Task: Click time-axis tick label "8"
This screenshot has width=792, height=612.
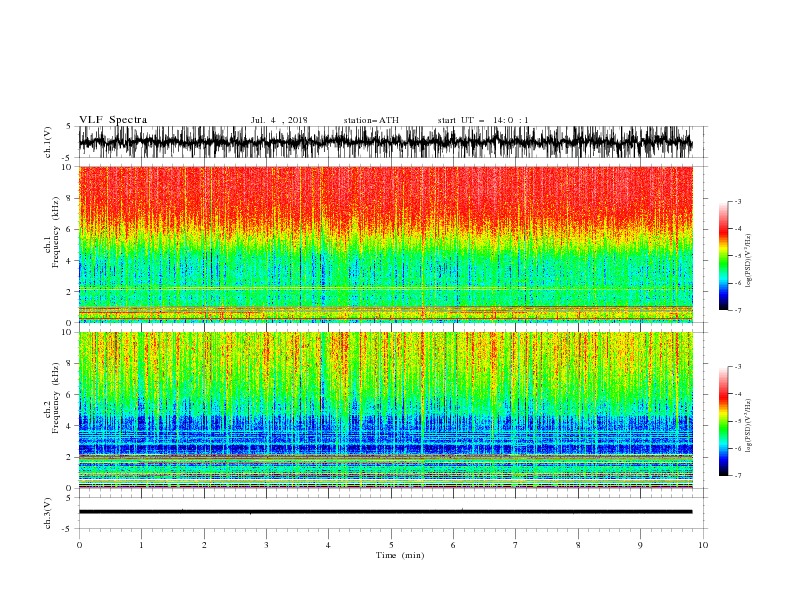Action: coord(578,545)
